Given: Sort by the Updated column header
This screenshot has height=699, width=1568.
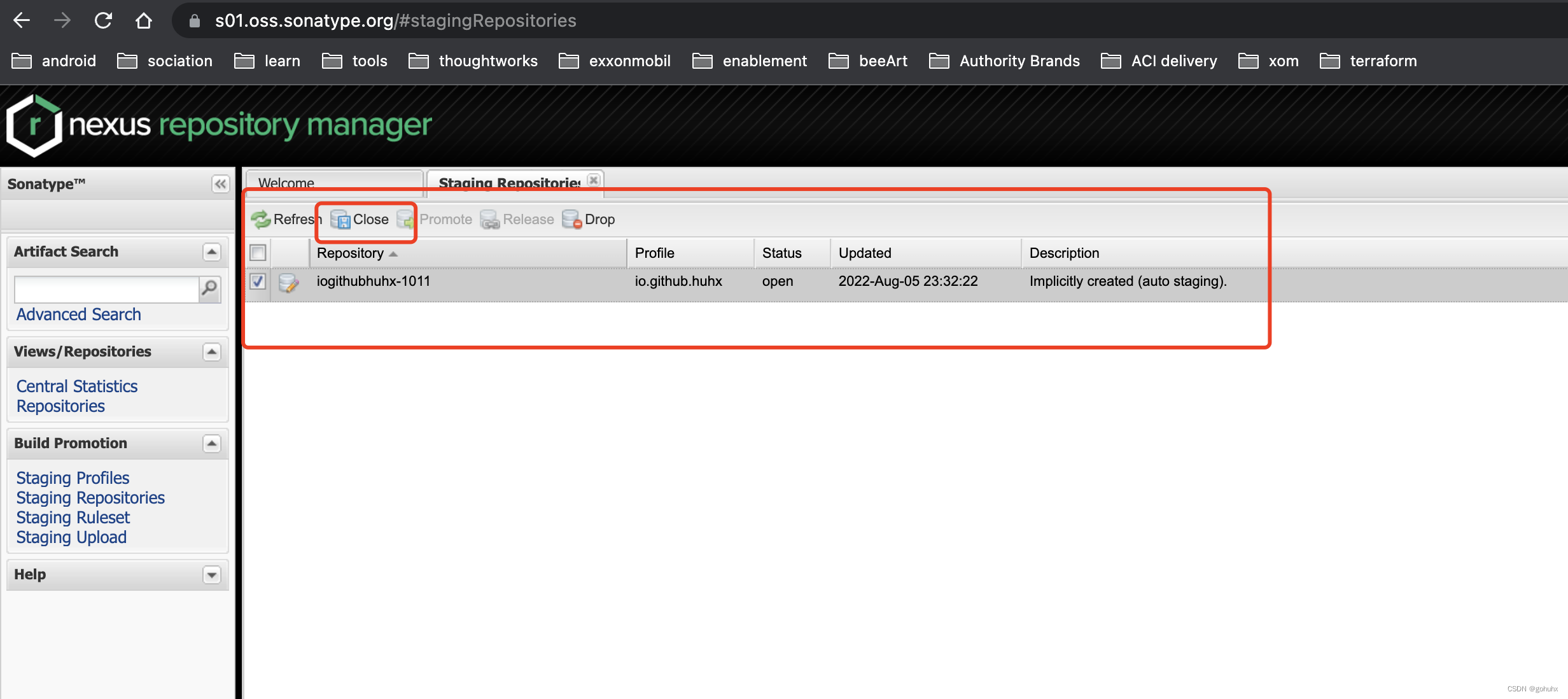Looking at the screenshot, I should [926, 253].
